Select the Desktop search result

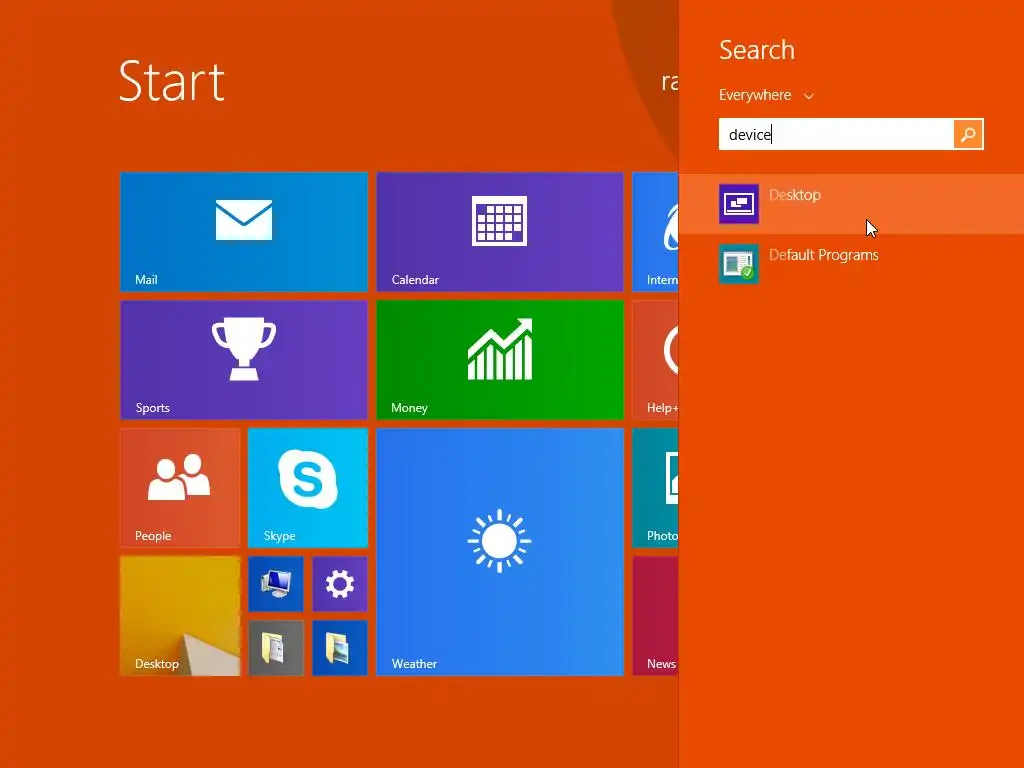click(x=852, y=204)
